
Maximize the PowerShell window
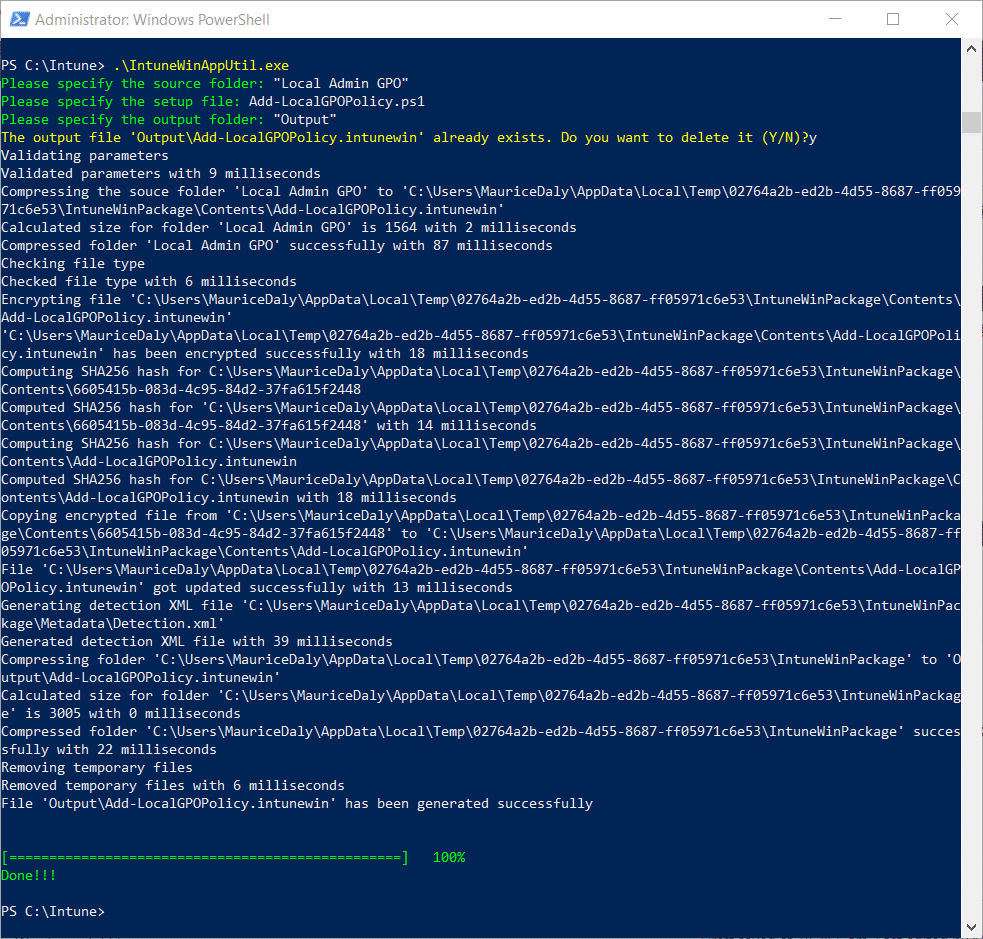(893, 19)
